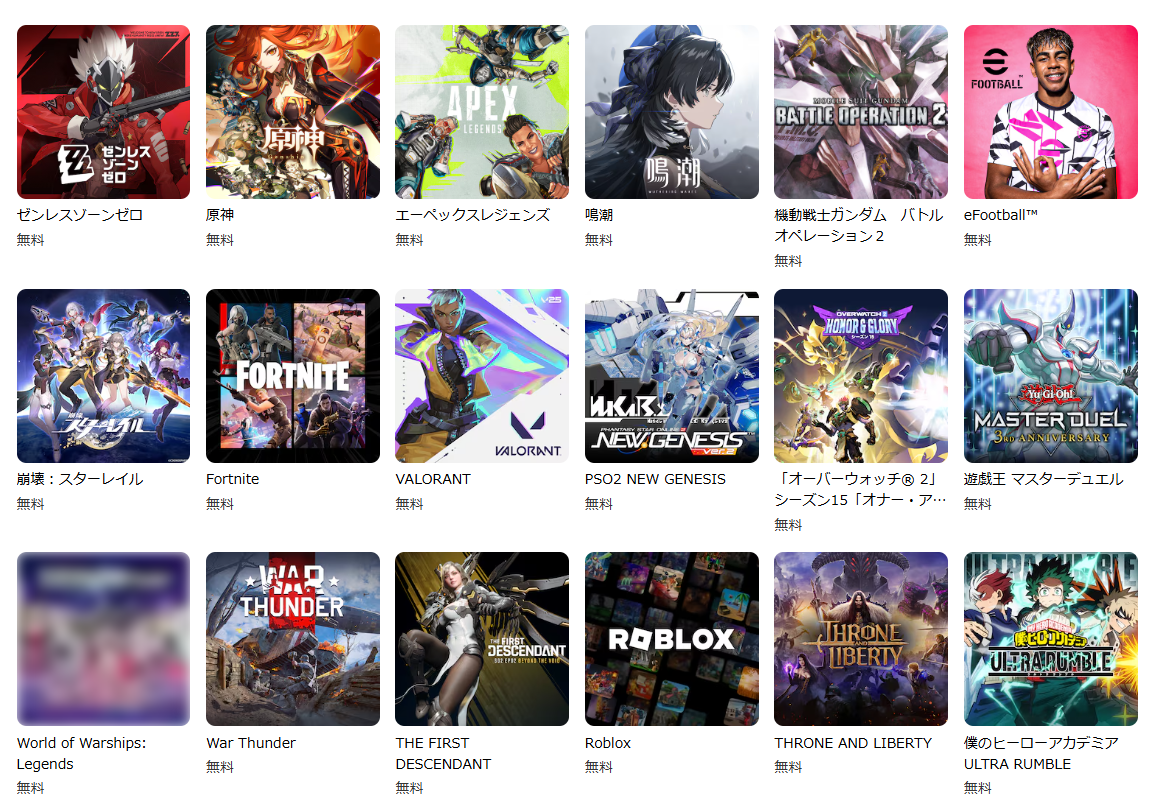Image resolution: width=1167 pixels, height=802 pixels.
Task: Select the eFootball cover image
Action: pyautogui.click(x=1051, y=112)
